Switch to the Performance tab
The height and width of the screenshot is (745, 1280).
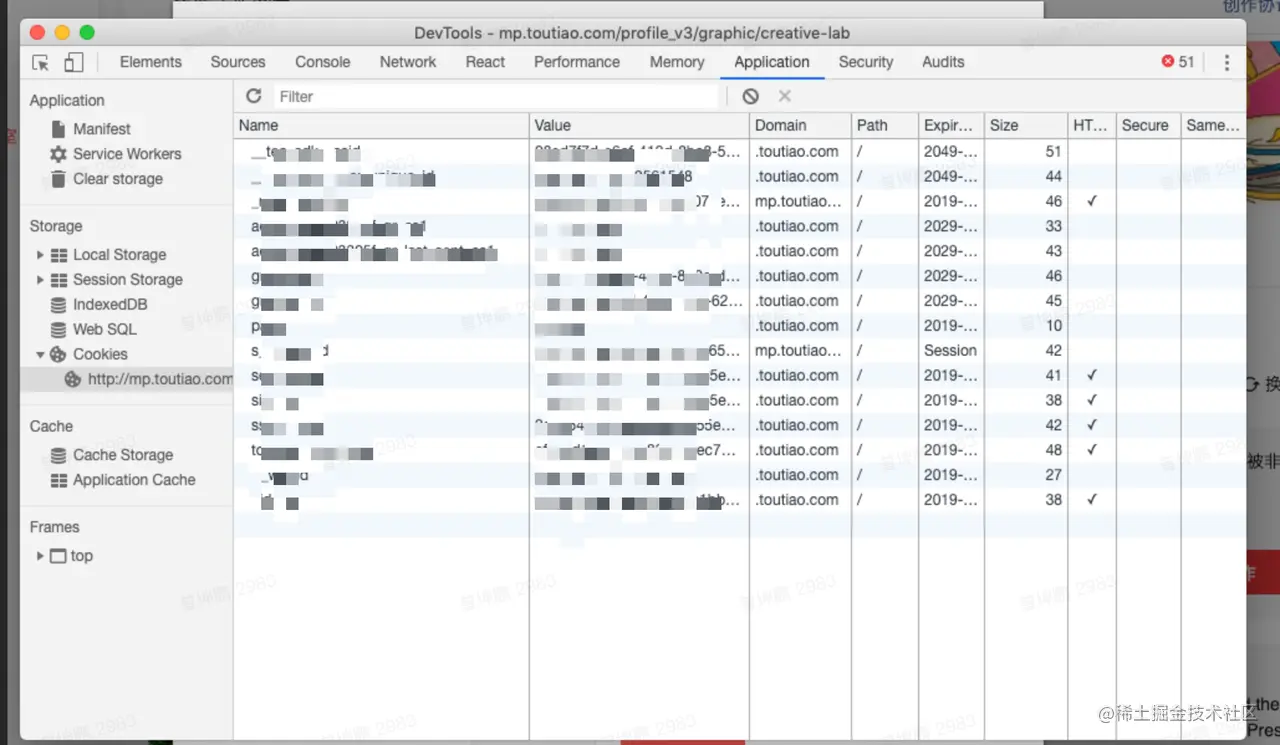[577, 62]
